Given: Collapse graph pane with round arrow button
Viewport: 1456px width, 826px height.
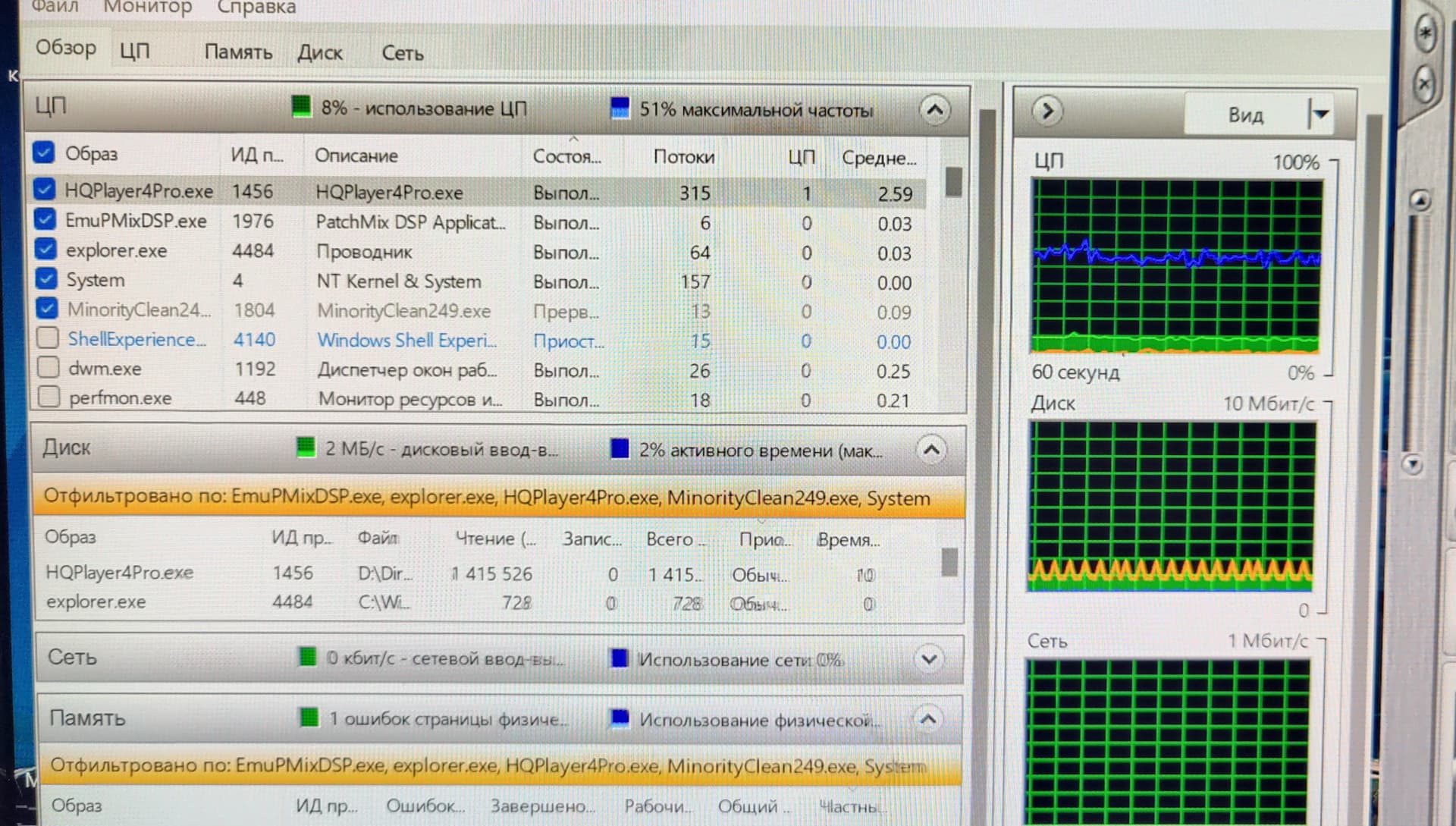Looking at the screenshot, I should click(1047, 111).
